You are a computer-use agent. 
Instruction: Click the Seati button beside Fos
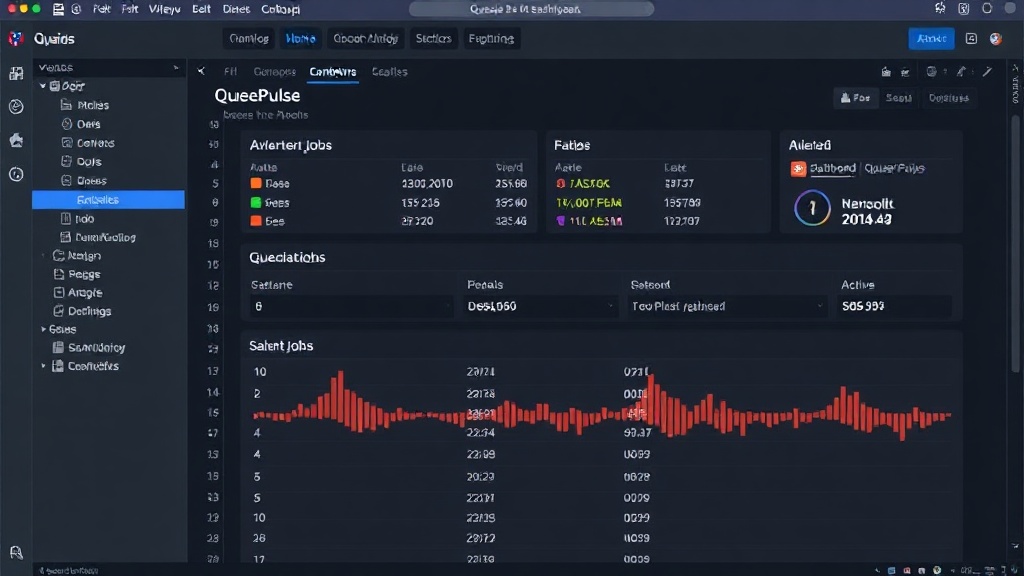[898, 98]
